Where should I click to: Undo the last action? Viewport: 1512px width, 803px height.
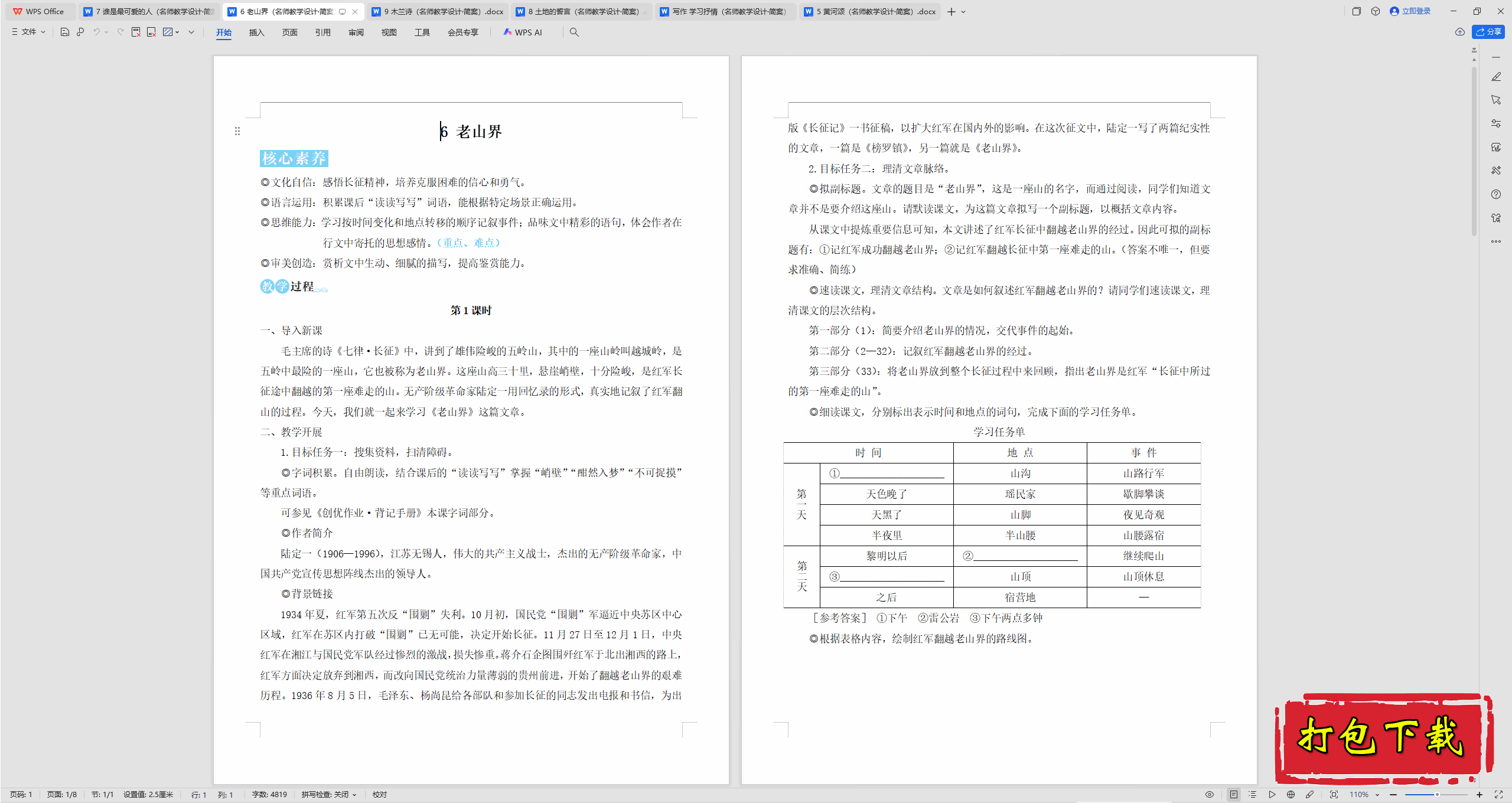coord(96,32)
